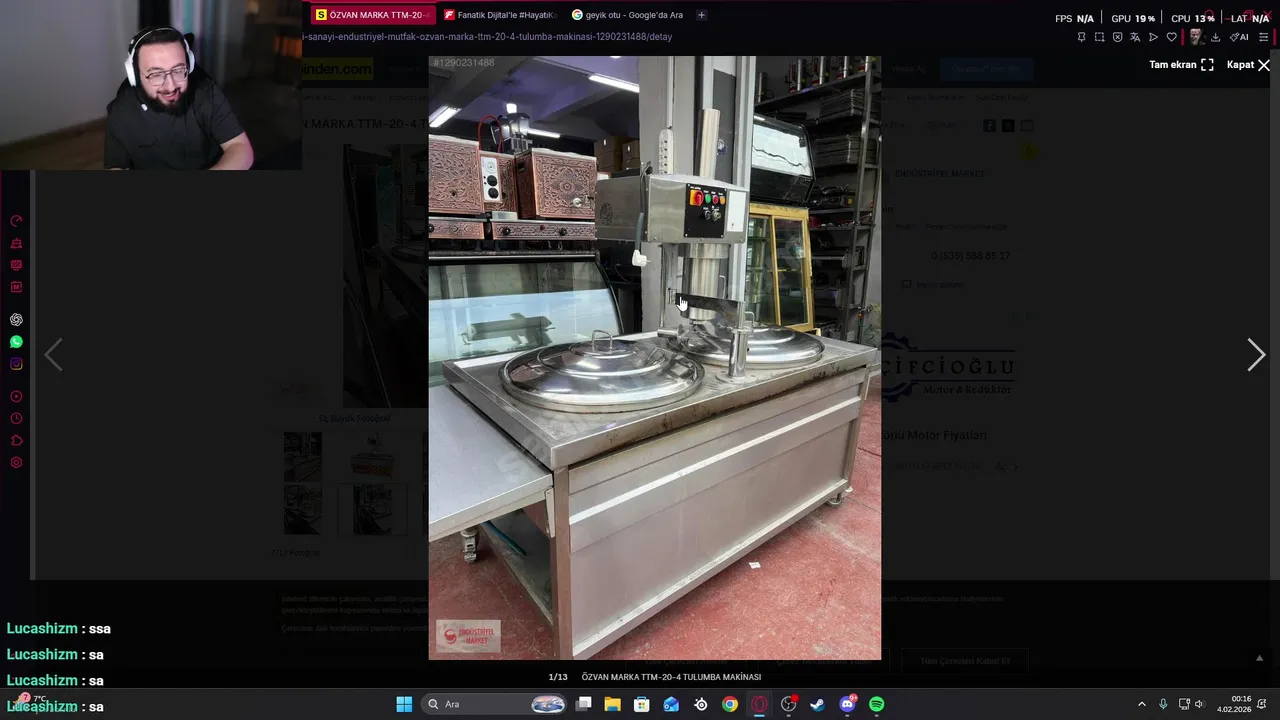Open volume control in system tray
This screenshot has height=720, width=1280.
point(1199,704)
